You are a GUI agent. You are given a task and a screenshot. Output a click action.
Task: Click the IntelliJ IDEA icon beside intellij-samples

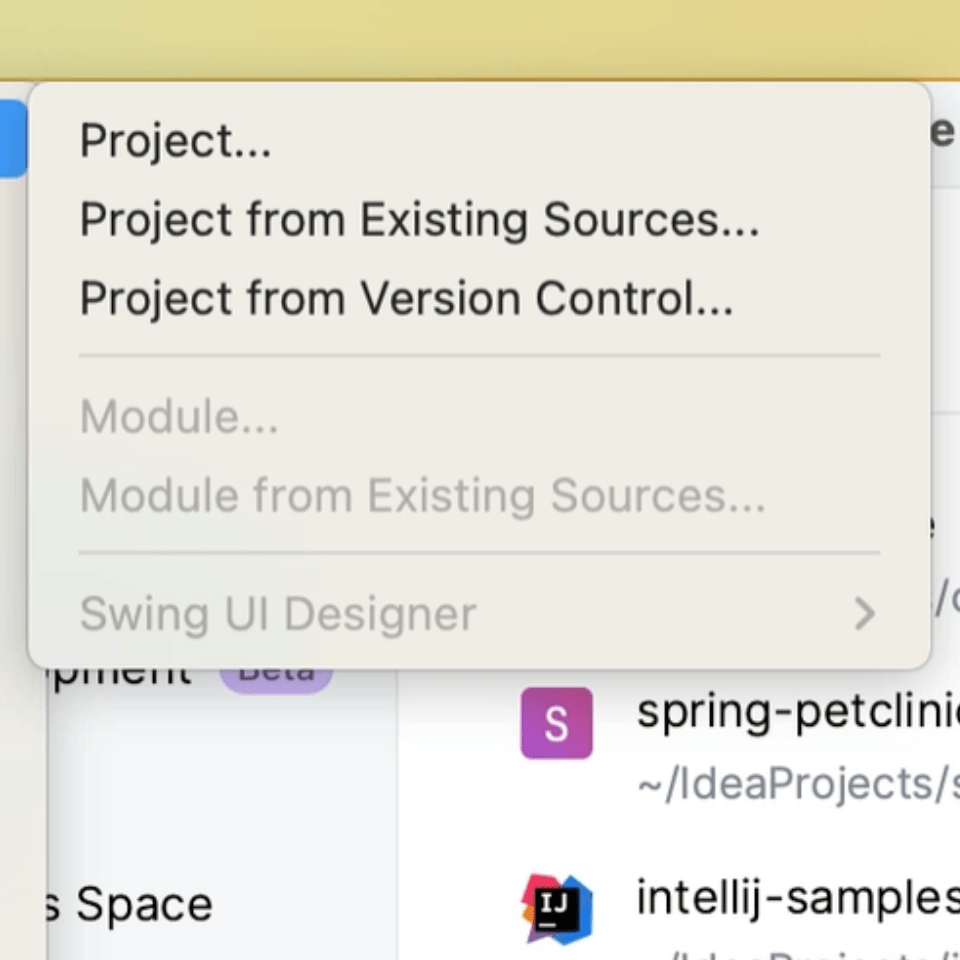pos(556,908)
